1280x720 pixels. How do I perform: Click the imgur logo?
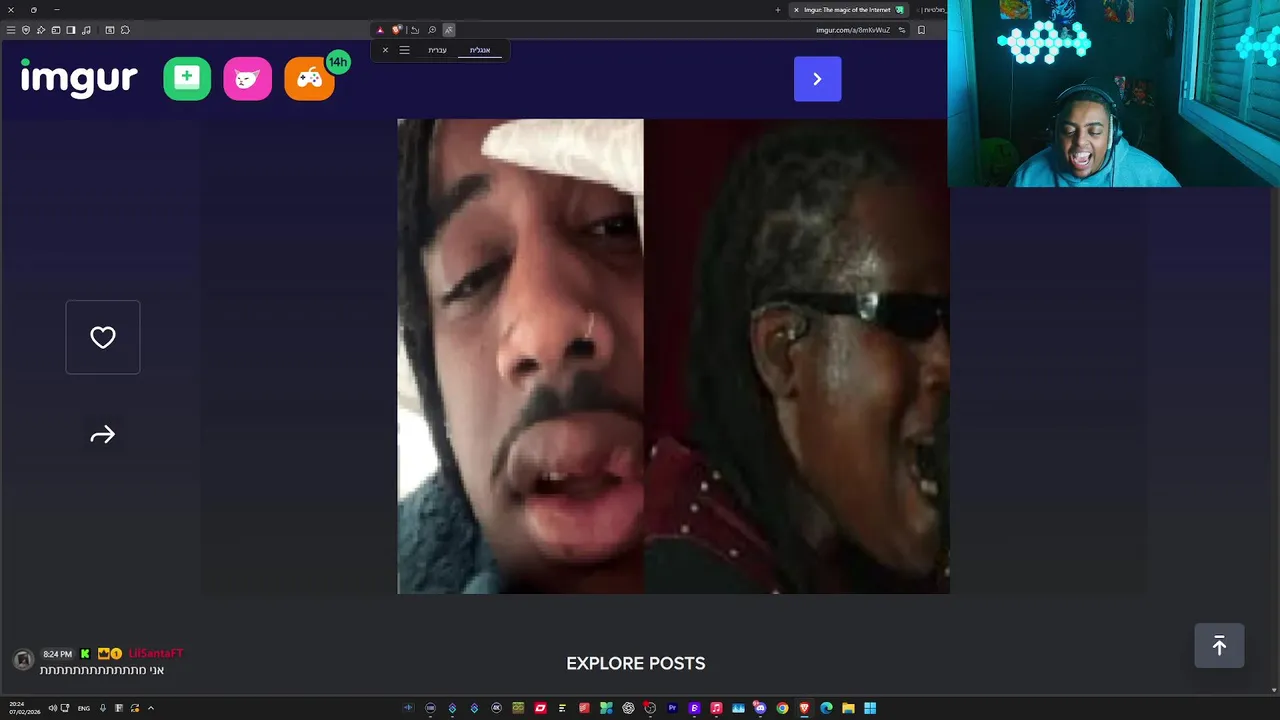tap(79, 78)
